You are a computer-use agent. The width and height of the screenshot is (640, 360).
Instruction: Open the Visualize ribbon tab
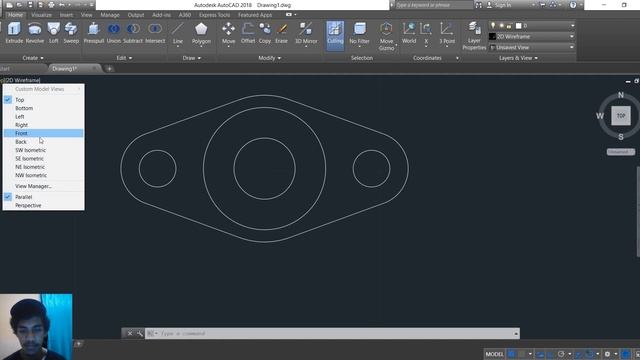(42, 15)
